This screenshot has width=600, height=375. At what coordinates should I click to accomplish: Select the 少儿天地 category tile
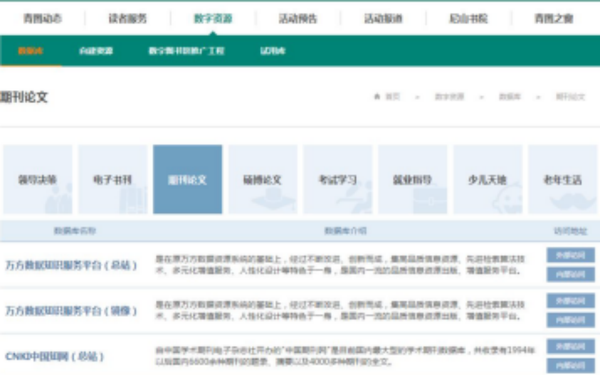[488, 179]
